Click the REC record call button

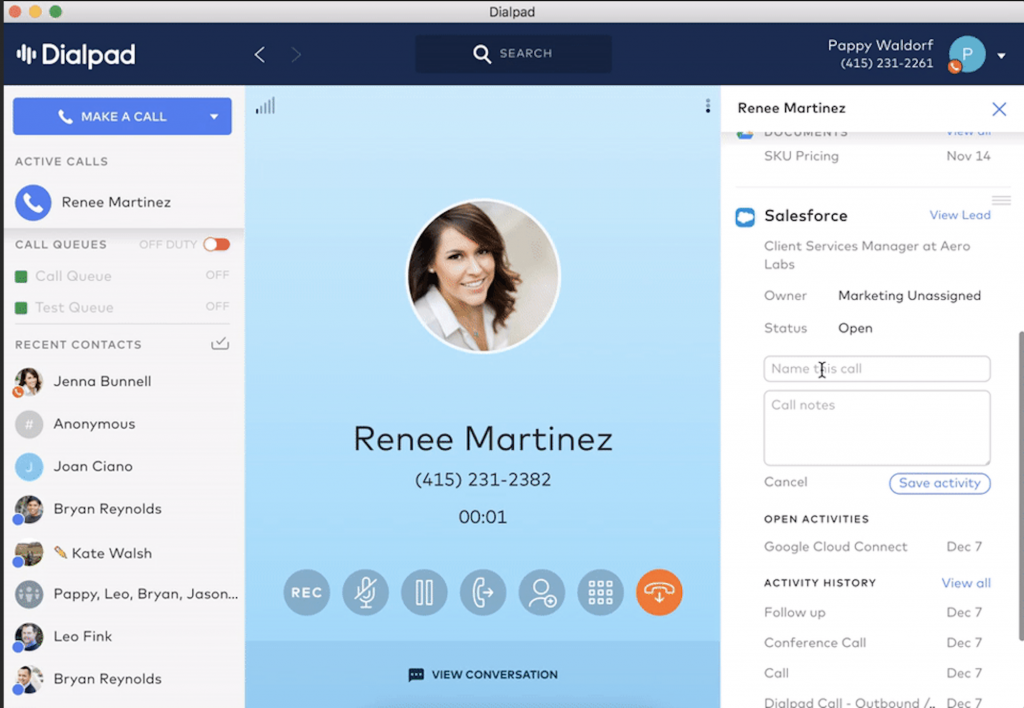point(306,592)
